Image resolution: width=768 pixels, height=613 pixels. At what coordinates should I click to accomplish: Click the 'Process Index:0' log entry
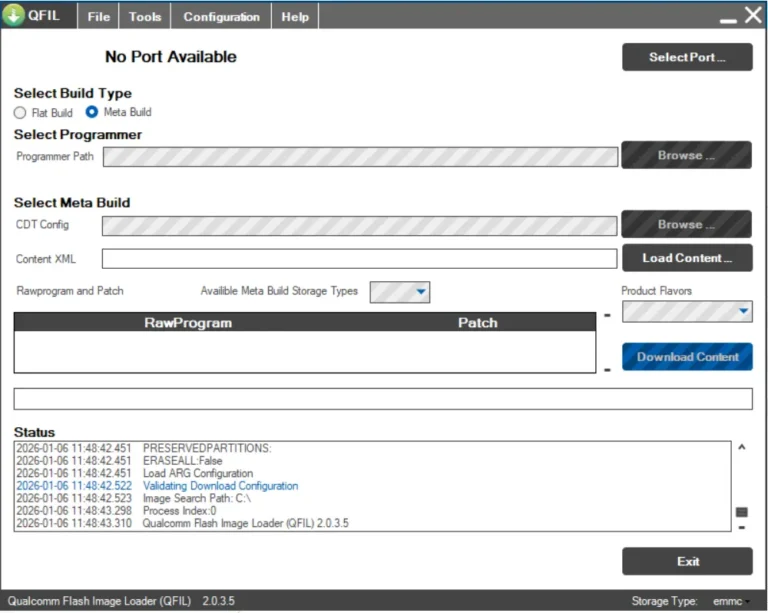tap(179, 511)
